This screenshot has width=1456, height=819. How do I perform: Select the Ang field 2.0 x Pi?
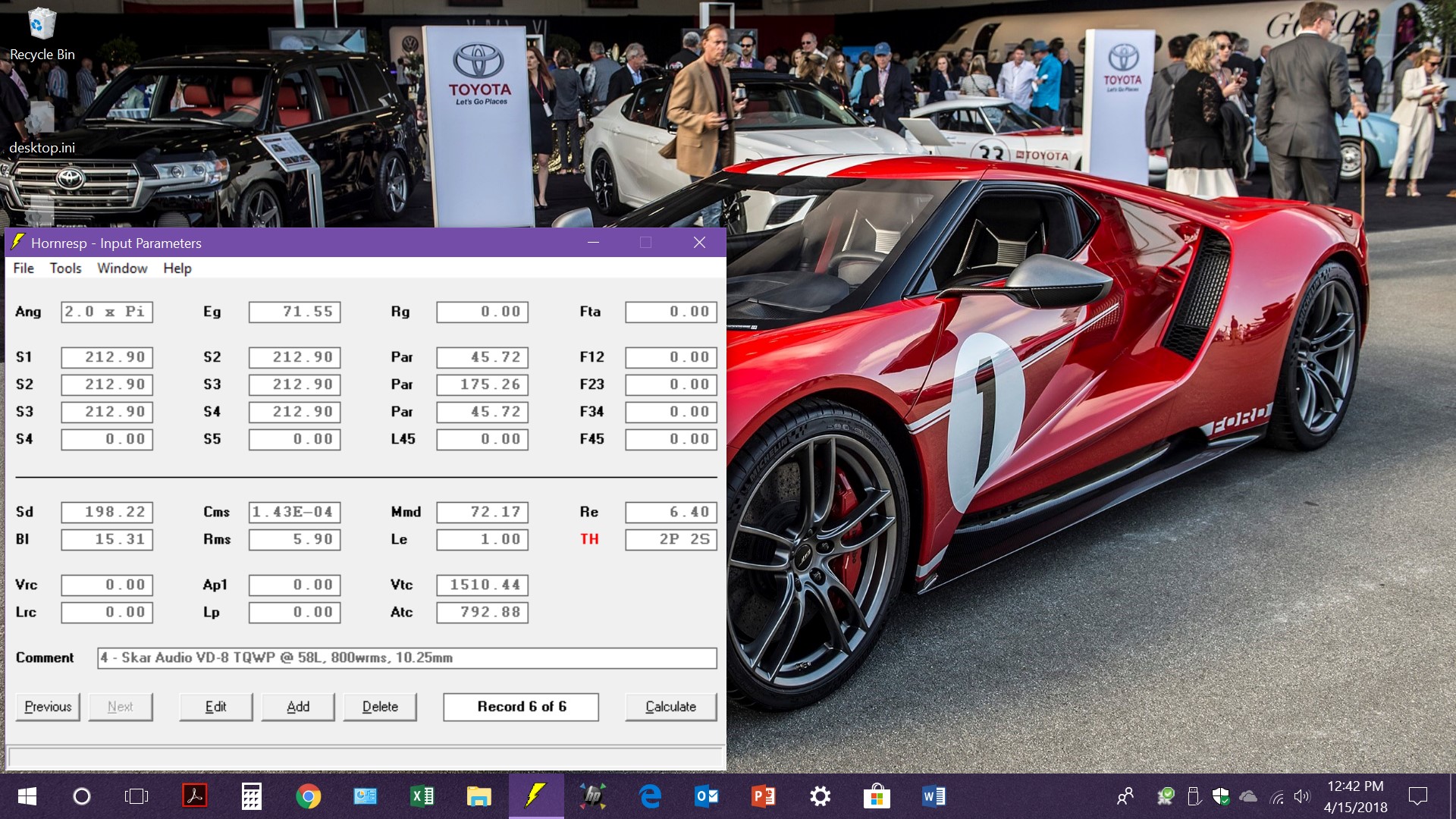pos(107,312)
